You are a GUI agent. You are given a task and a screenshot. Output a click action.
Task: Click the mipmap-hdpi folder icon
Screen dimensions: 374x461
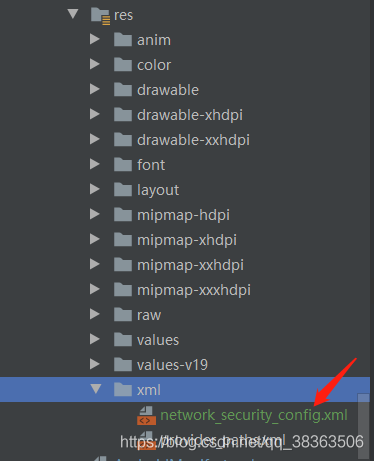click(123, 215)
